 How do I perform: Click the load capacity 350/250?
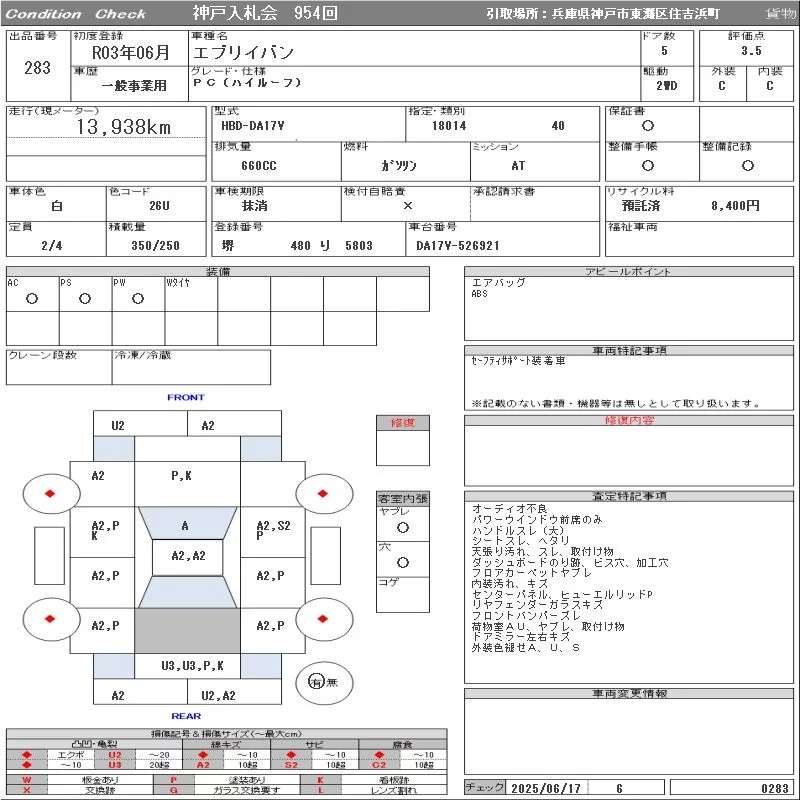(x=156, y=245)
